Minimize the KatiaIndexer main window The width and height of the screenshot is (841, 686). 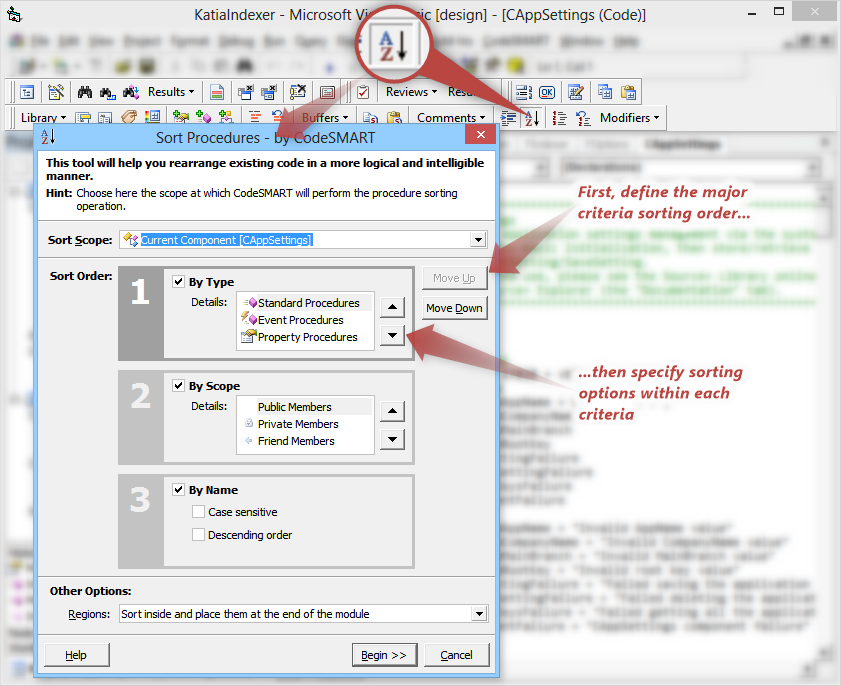click(x=752, y=12)
